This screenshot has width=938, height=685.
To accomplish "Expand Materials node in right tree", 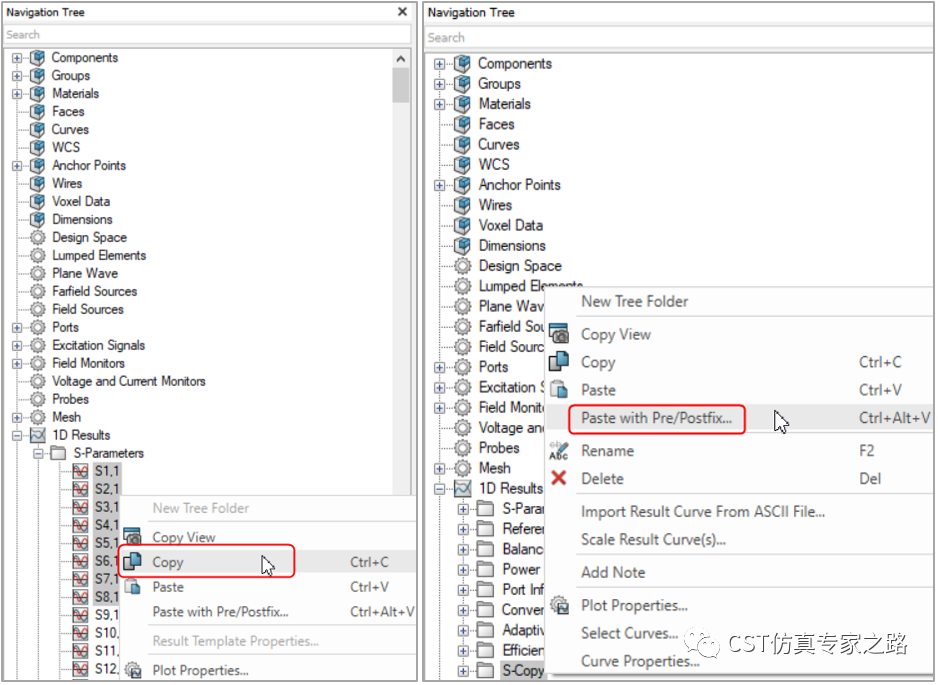I will 440,104.
